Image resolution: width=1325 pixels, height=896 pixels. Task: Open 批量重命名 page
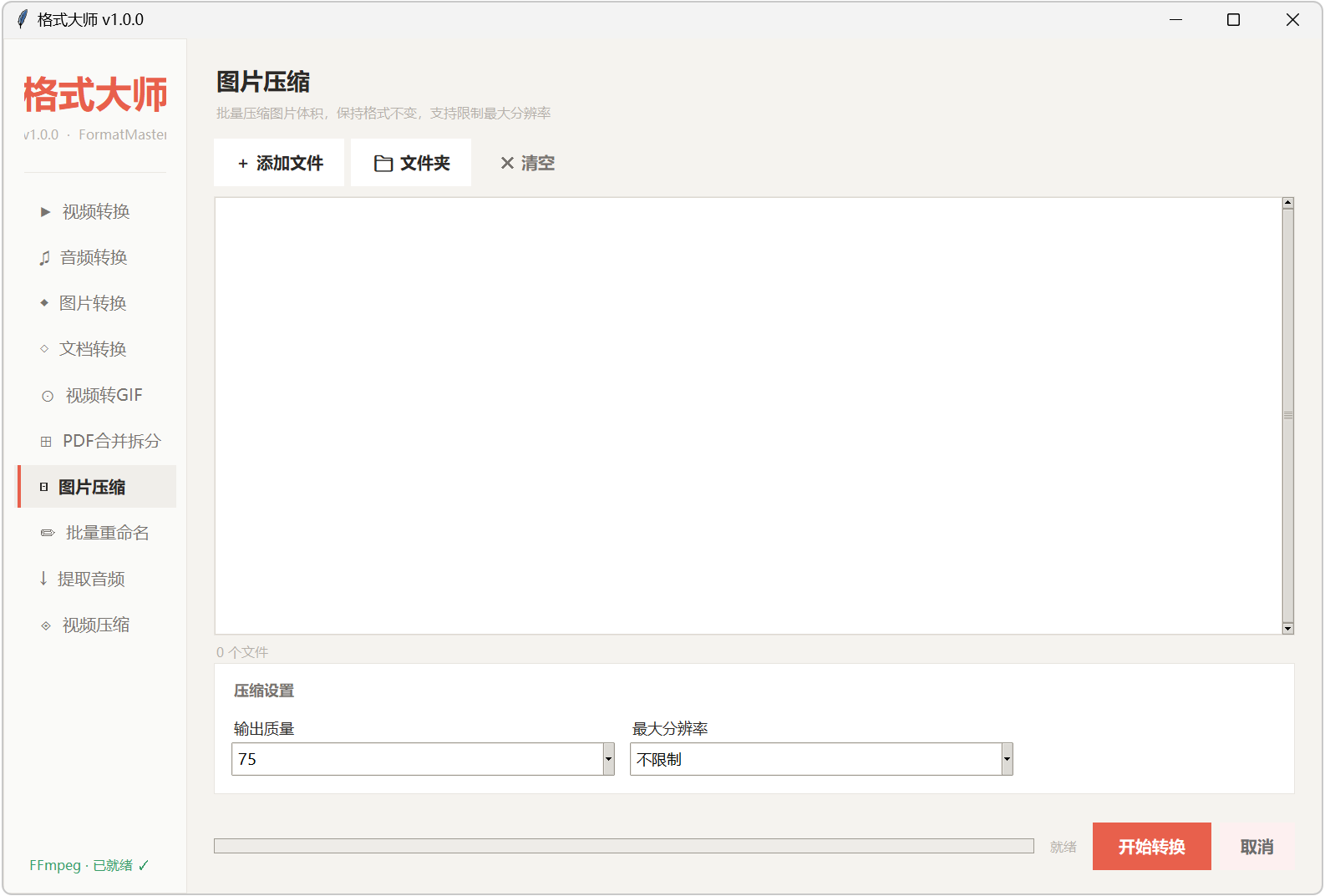pyautogui.click(x=97, y=533)
